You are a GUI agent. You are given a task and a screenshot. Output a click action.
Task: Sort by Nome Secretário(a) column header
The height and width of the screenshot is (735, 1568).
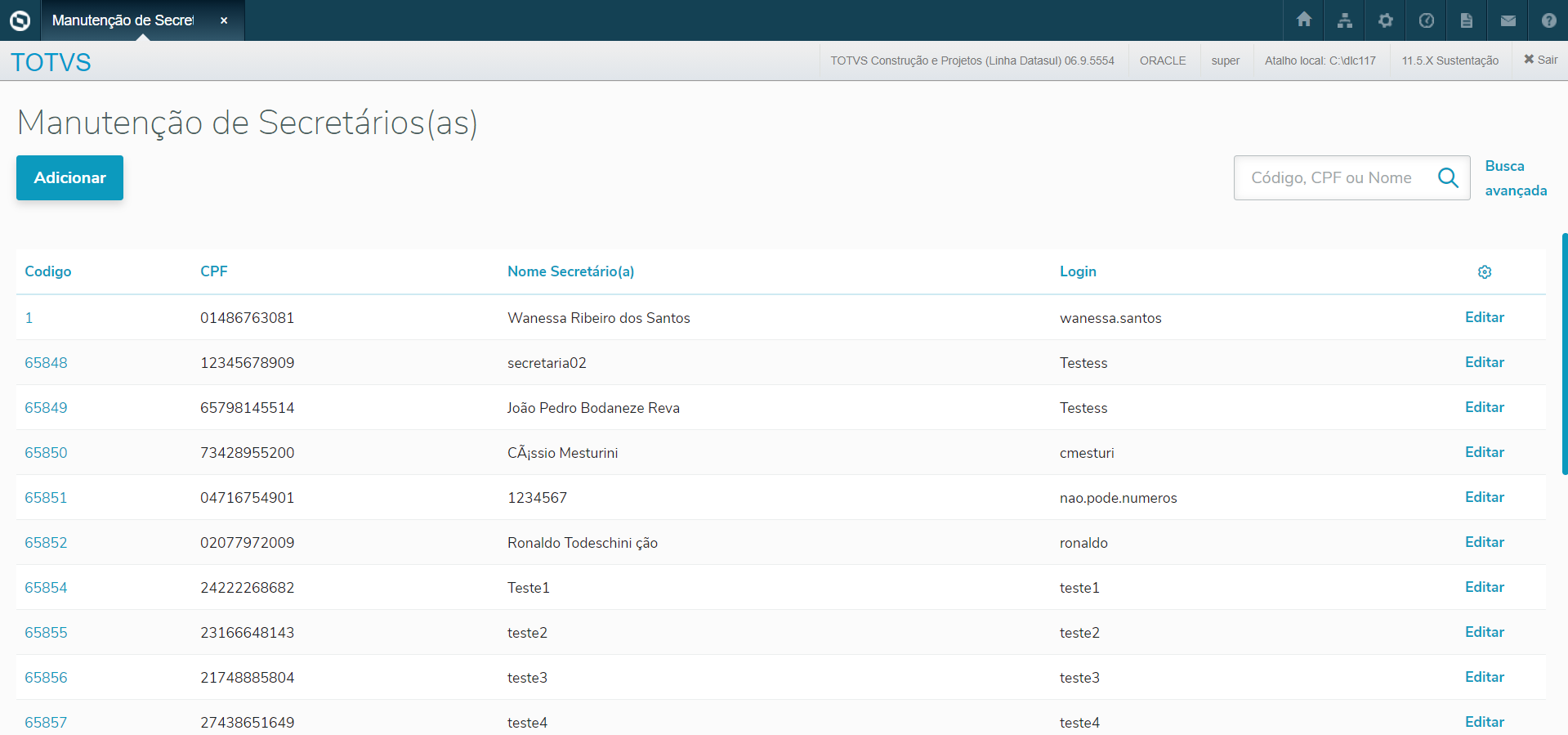[570, 271]
